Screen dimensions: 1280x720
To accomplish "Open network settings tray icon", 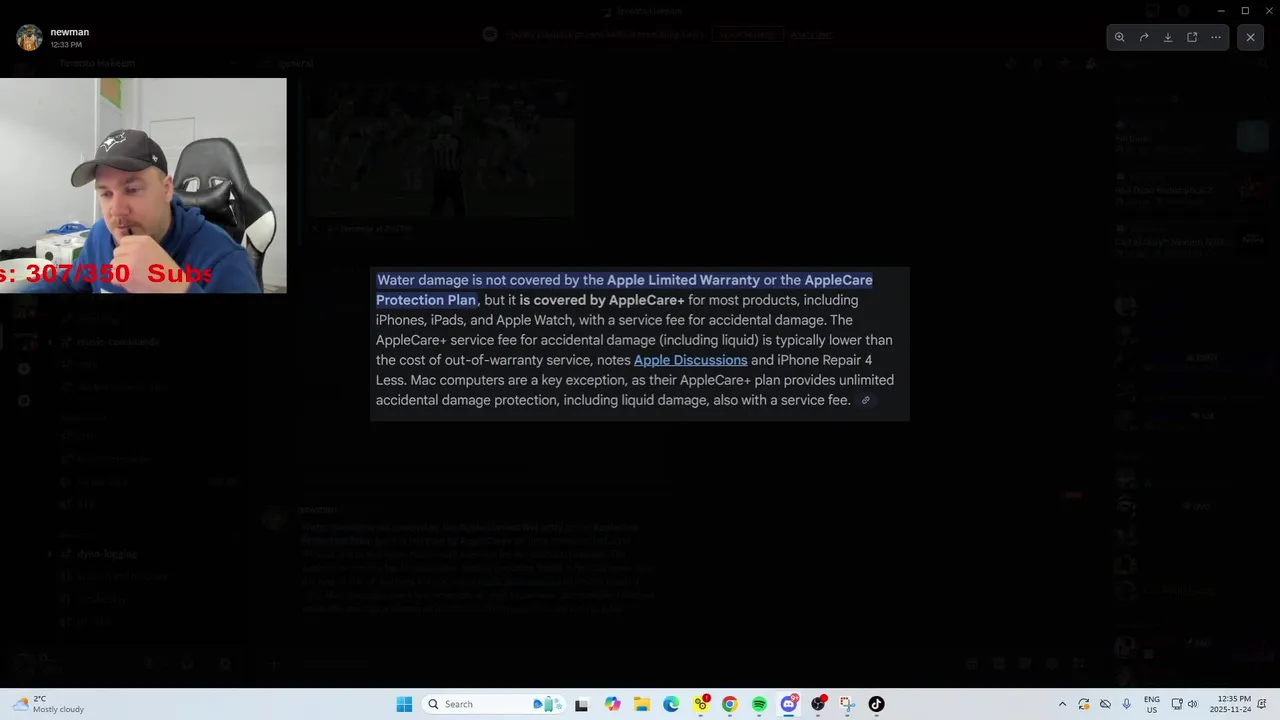I will (1177, 704).
